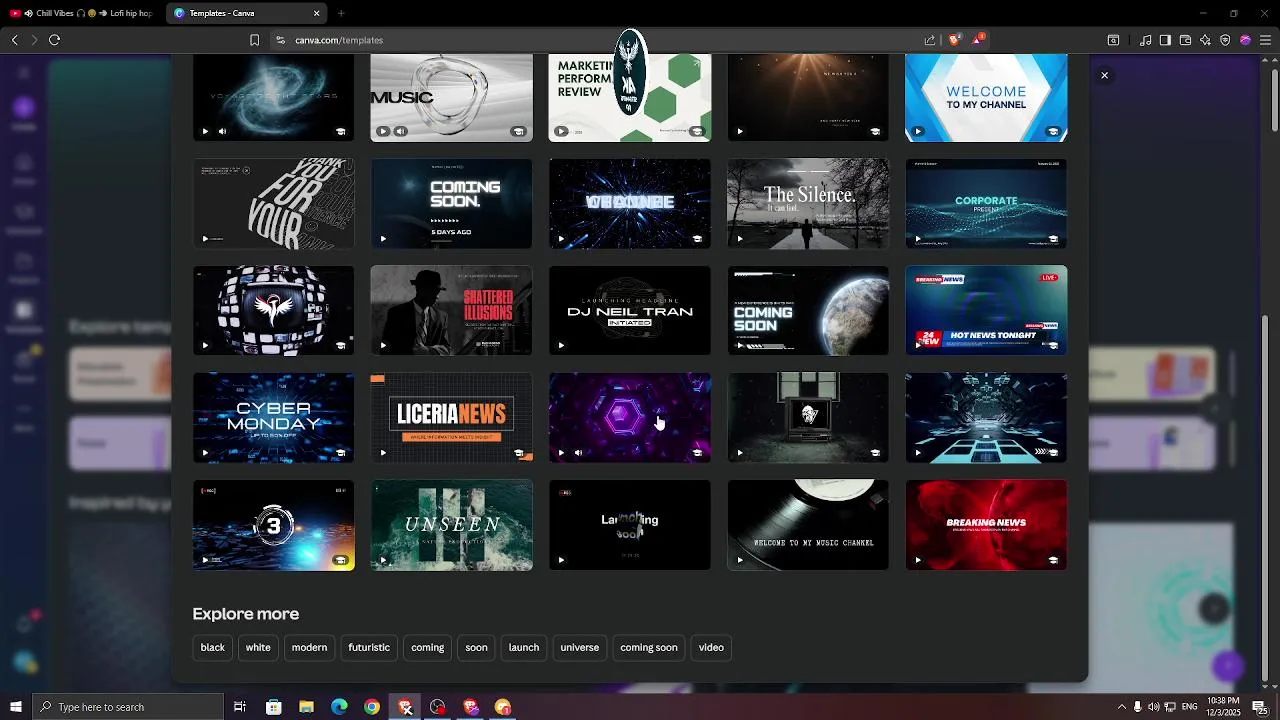The image size is (1280, 720).
Task: Toggle sound on the swirling stars template
Action: pos(222,131)
